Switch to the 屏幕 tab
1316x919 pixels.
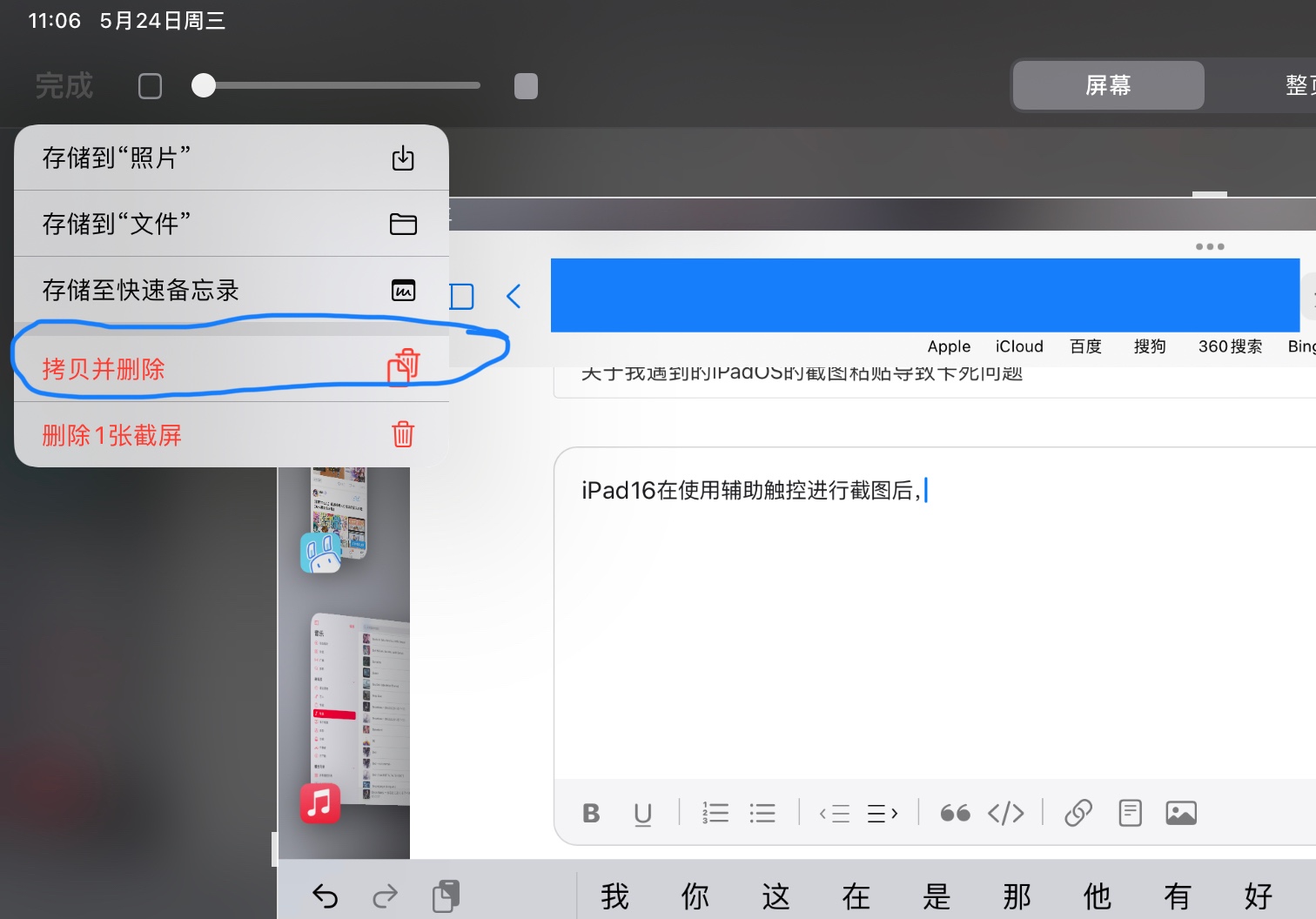[1108, 85]
